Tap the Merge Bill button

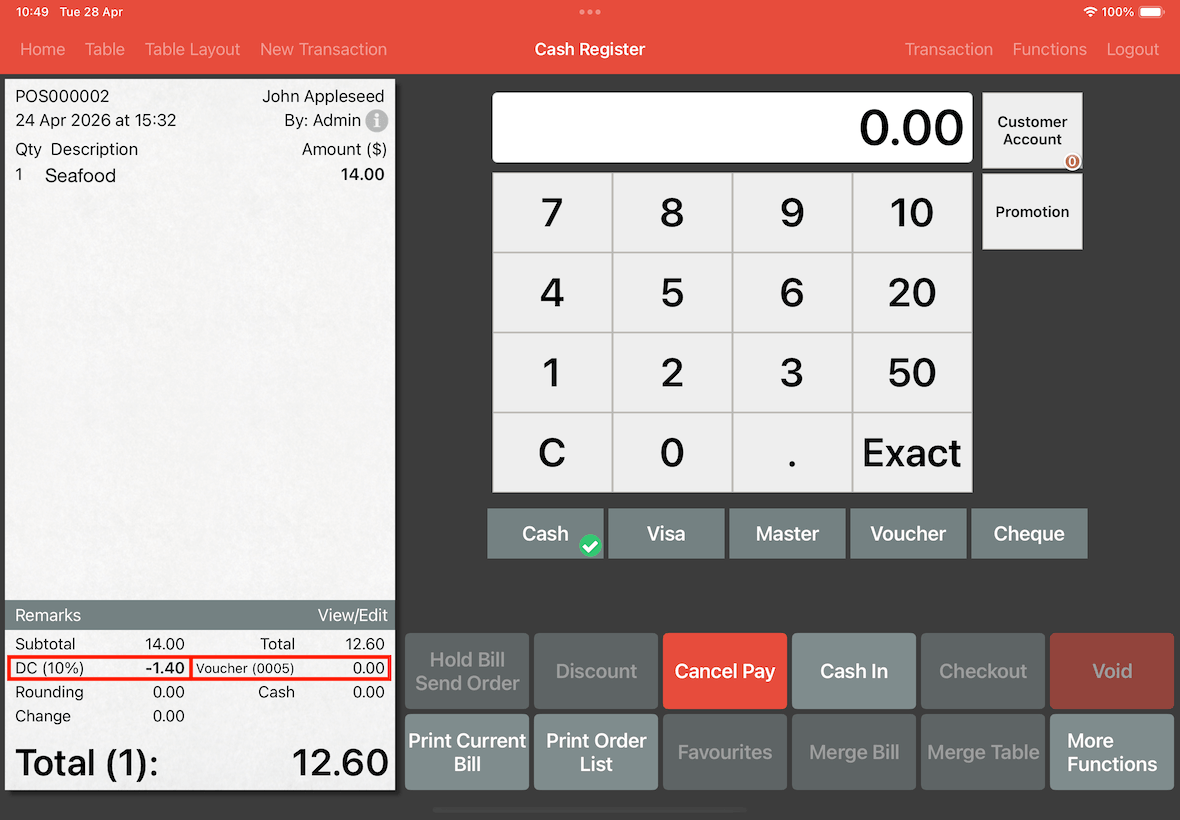point(854,752)
